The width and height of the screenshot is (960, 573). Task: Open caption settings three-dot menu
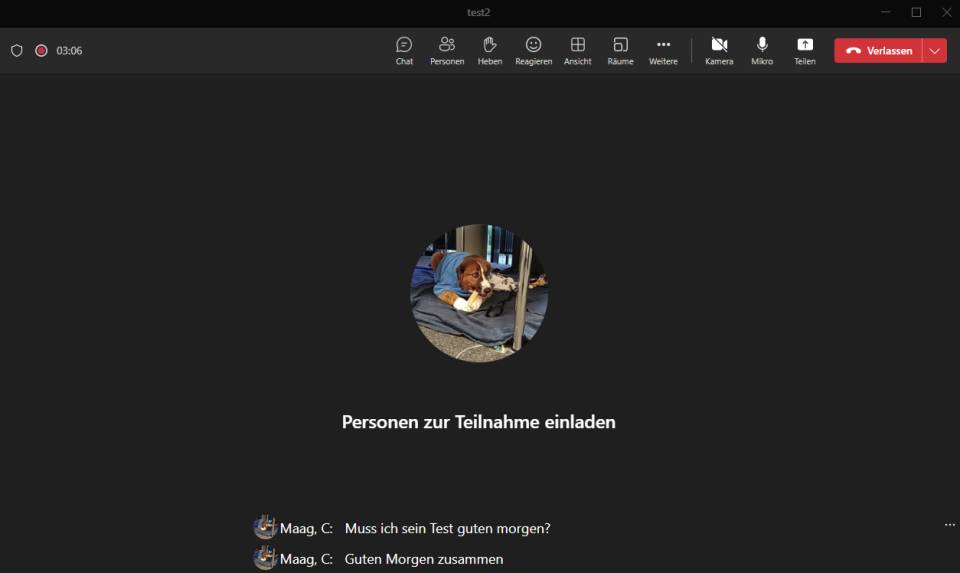tap(949, 525)
